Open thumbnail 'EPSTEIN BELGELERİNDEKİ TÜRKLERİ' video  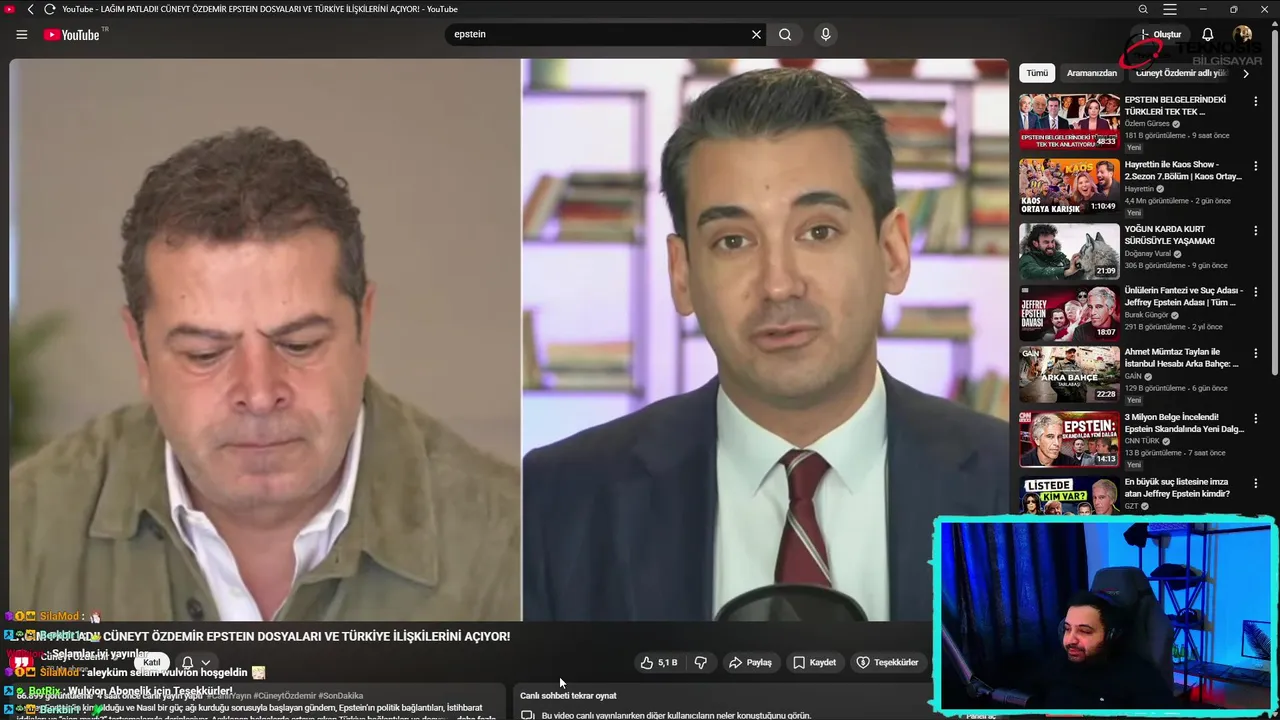[1069, 121]
